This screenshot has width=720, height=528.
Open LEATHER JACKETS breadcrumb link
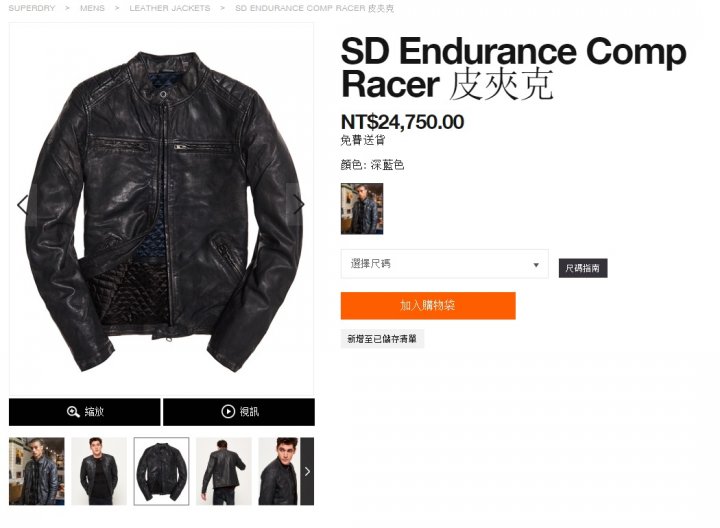(x=170, y=8)
